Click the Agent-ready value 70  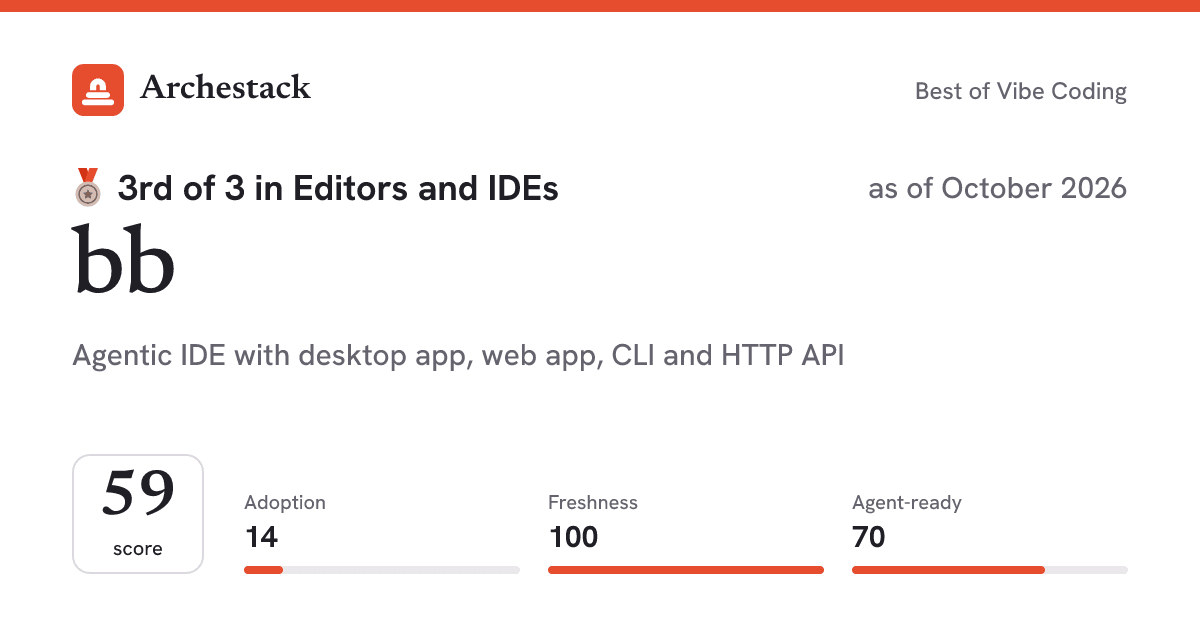tap(869, 537)
